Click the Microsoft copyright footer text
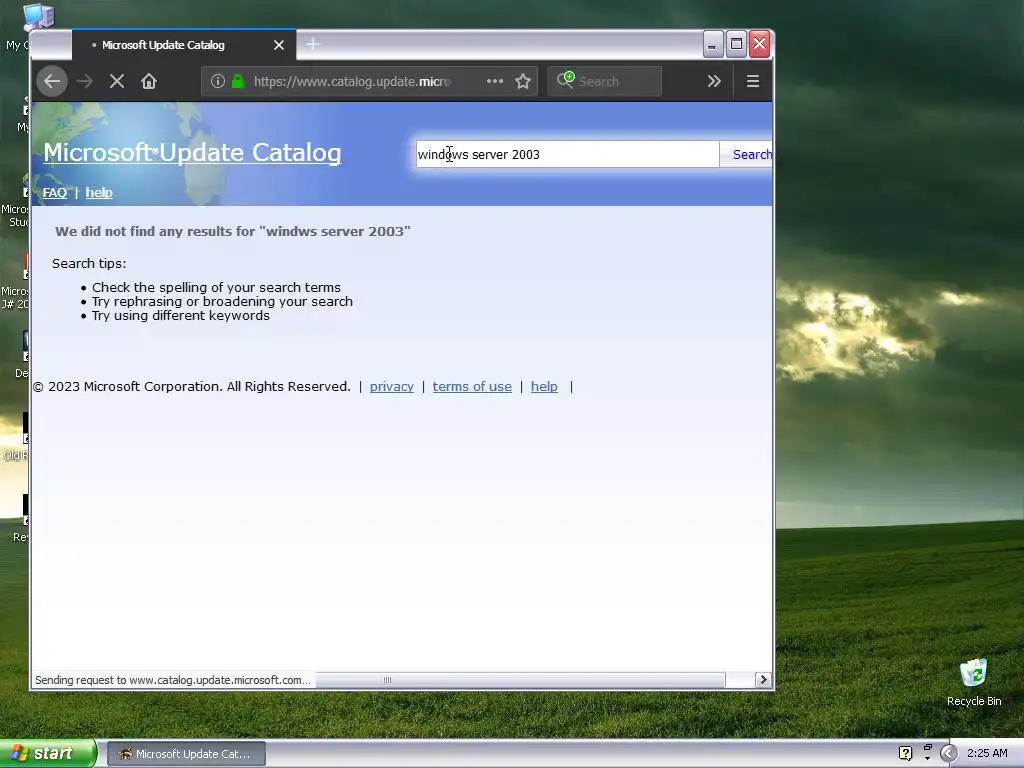1024x768 pixels. tap(192, 387)
